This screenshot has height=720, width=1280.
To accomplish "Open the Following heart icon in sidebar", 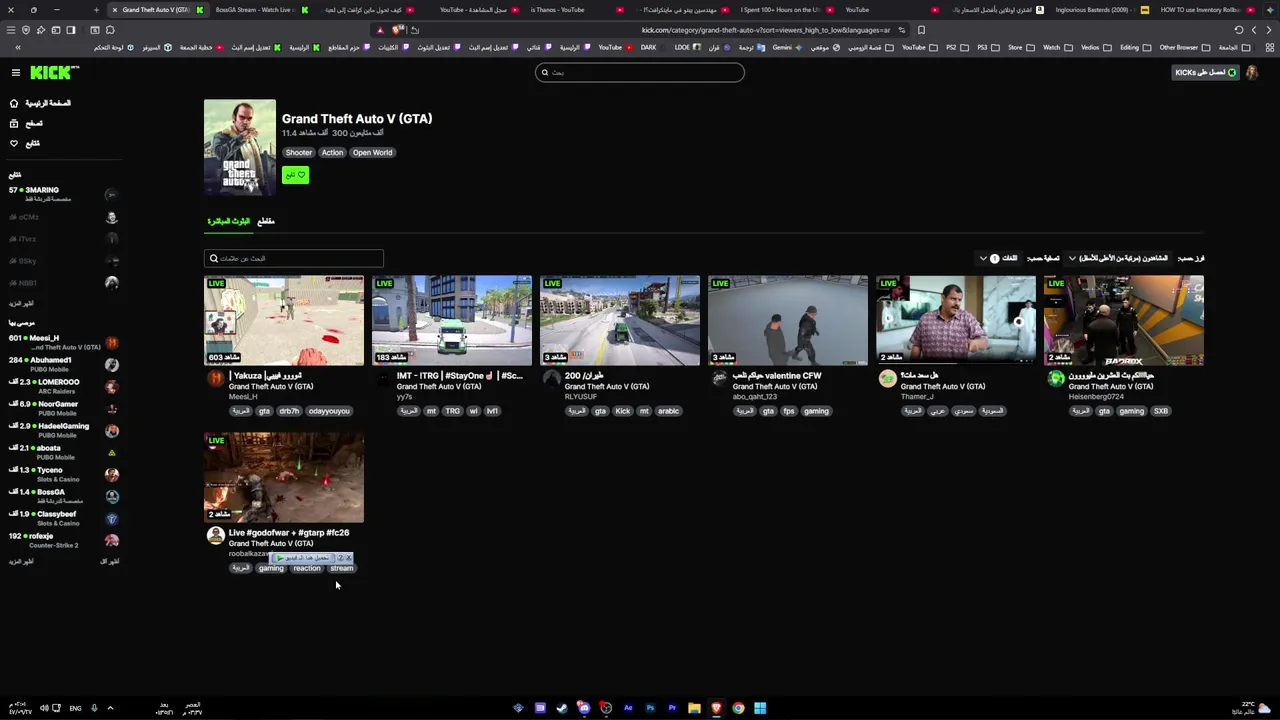I will [14, 143].
